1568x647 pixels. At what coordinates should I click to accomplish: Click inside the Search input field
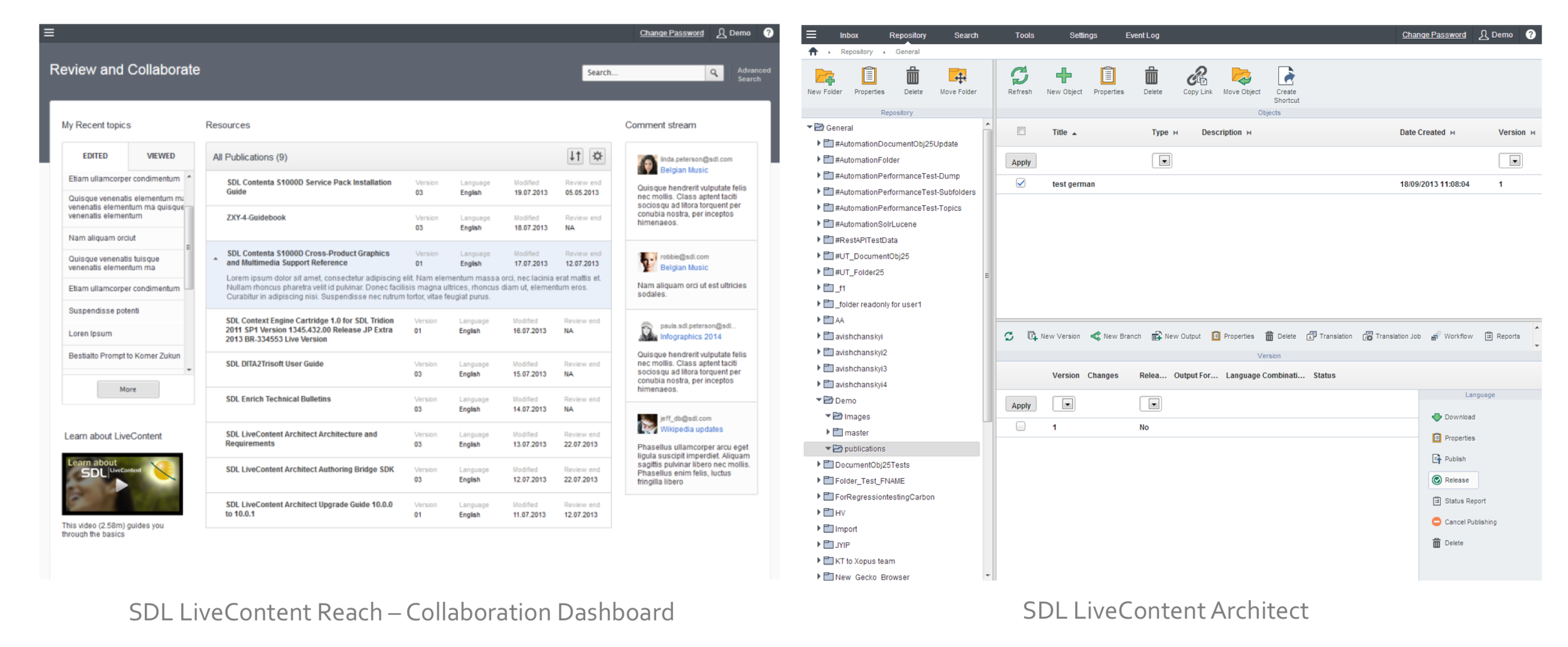click(x=644, y=73)
